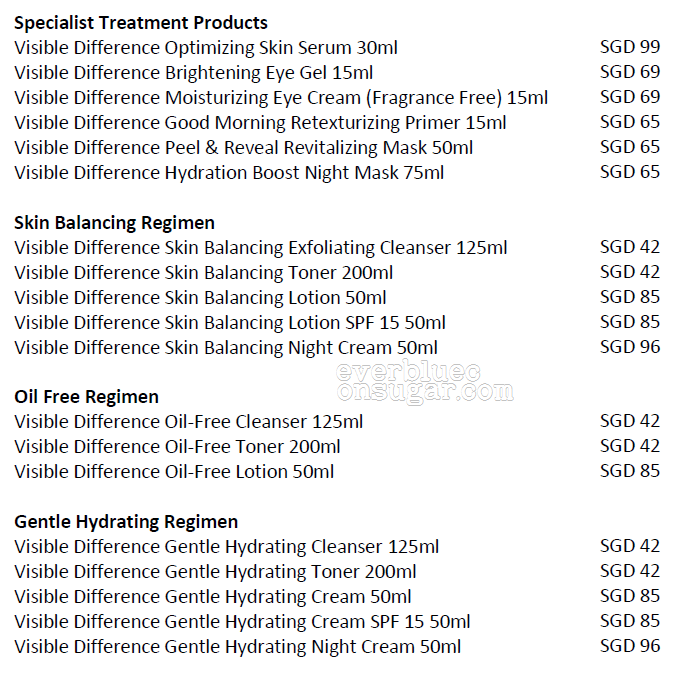The image size is (694, 685).
Task: Click the Specialist Treatment Products heading
Action: pyautogui.click(x=141, y=23)
